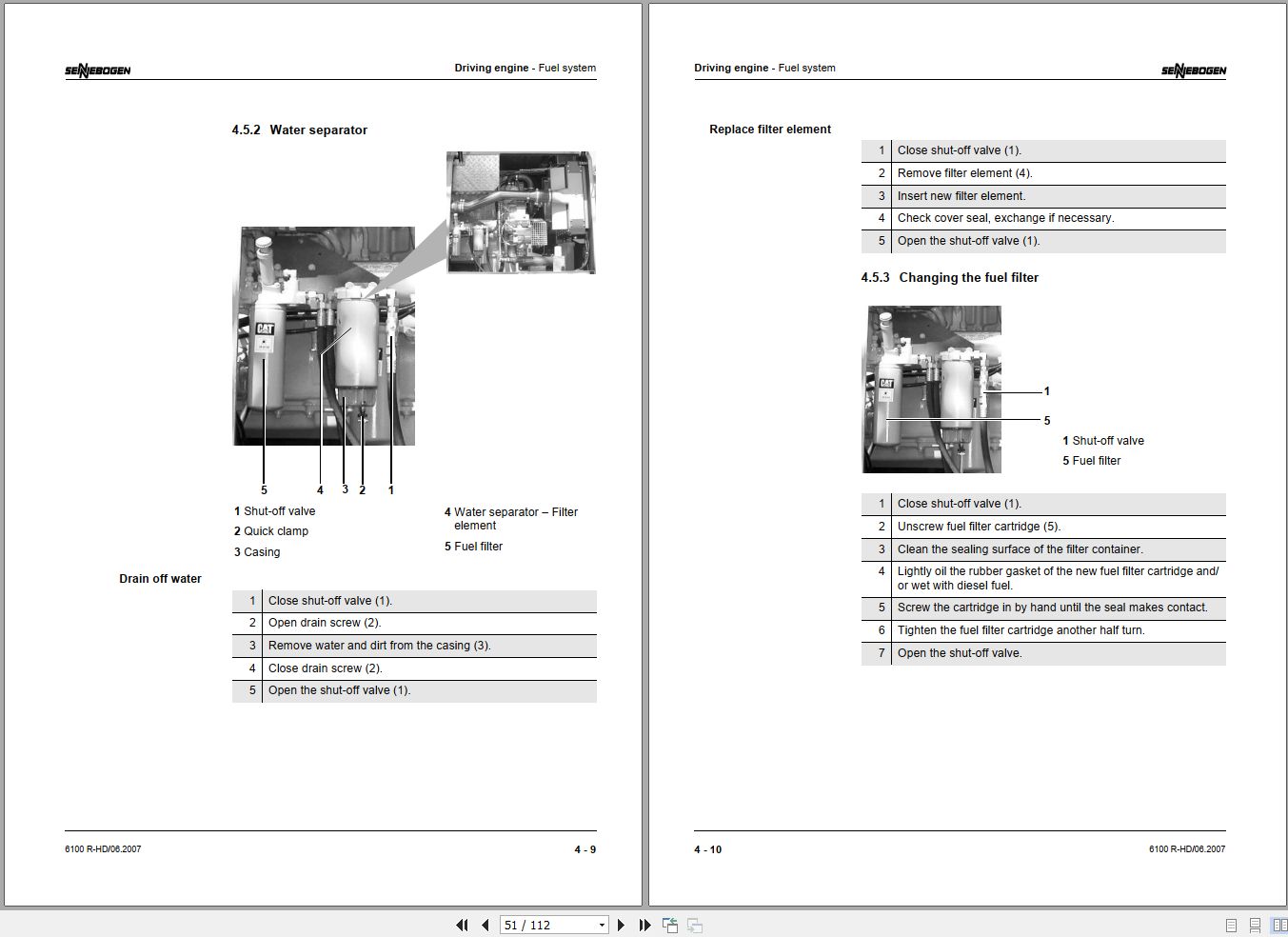Click legend '3 Casing'
The image size is (1288, 937).
tap(257, 552)
